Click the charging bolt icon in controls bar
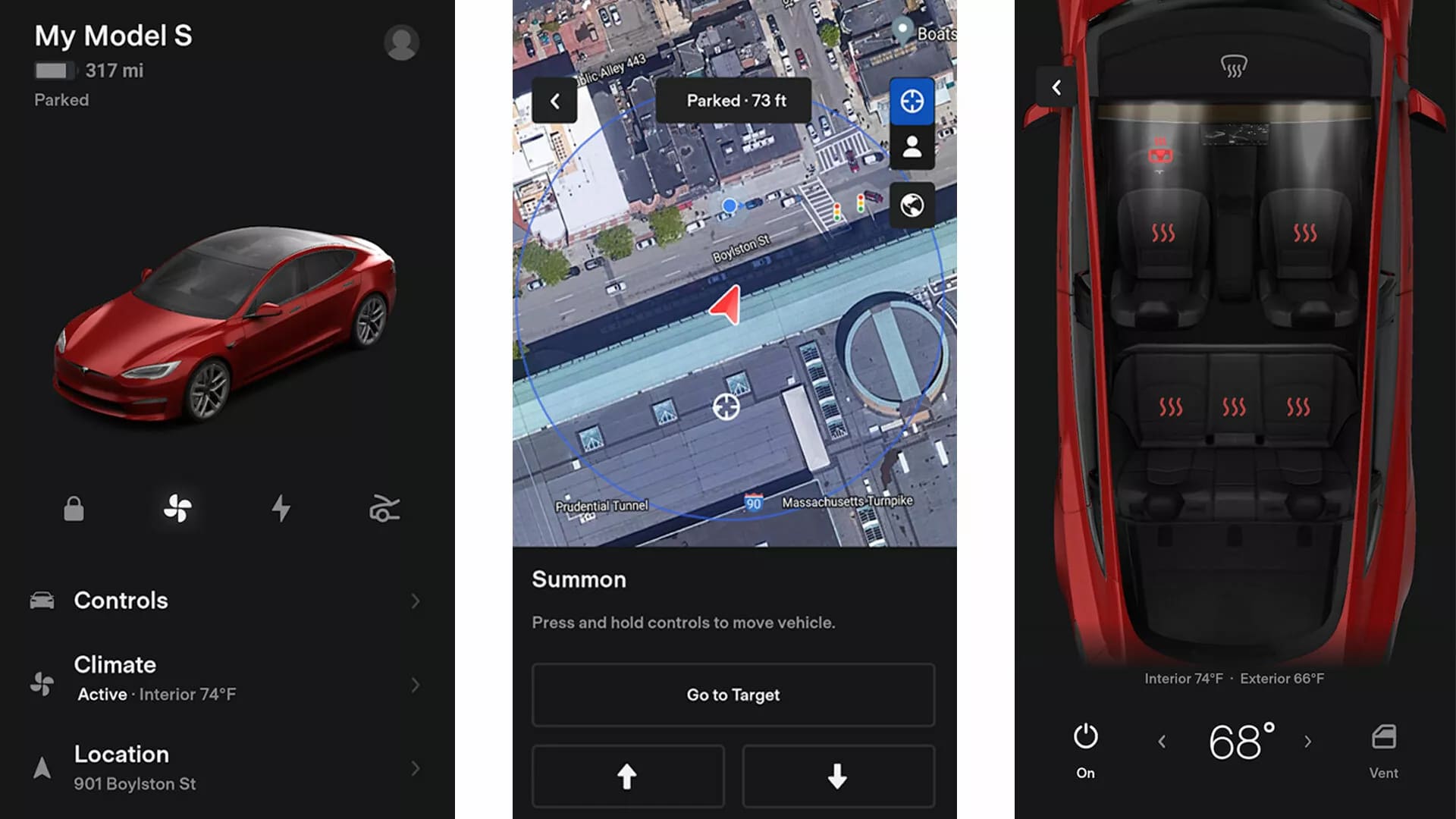The image size is (1456, 819). coord(280,508)
